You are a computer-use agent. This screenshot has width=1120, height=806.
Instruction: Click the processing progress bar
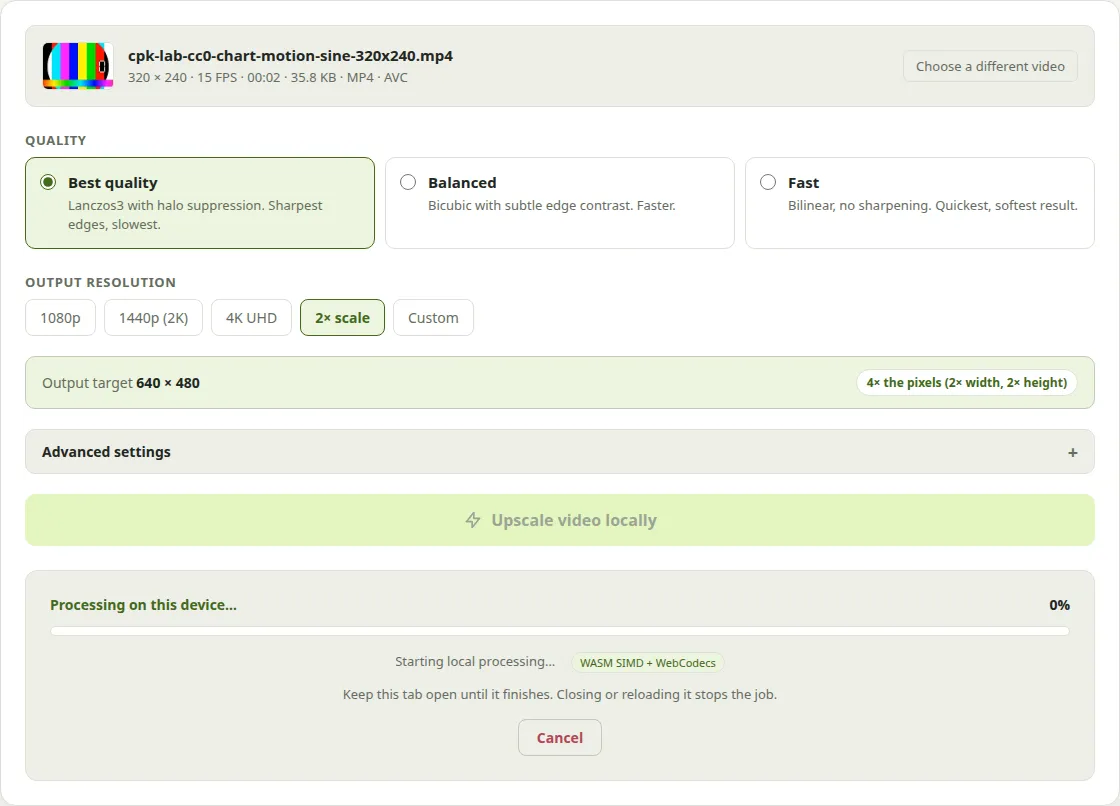coord(560,631)
